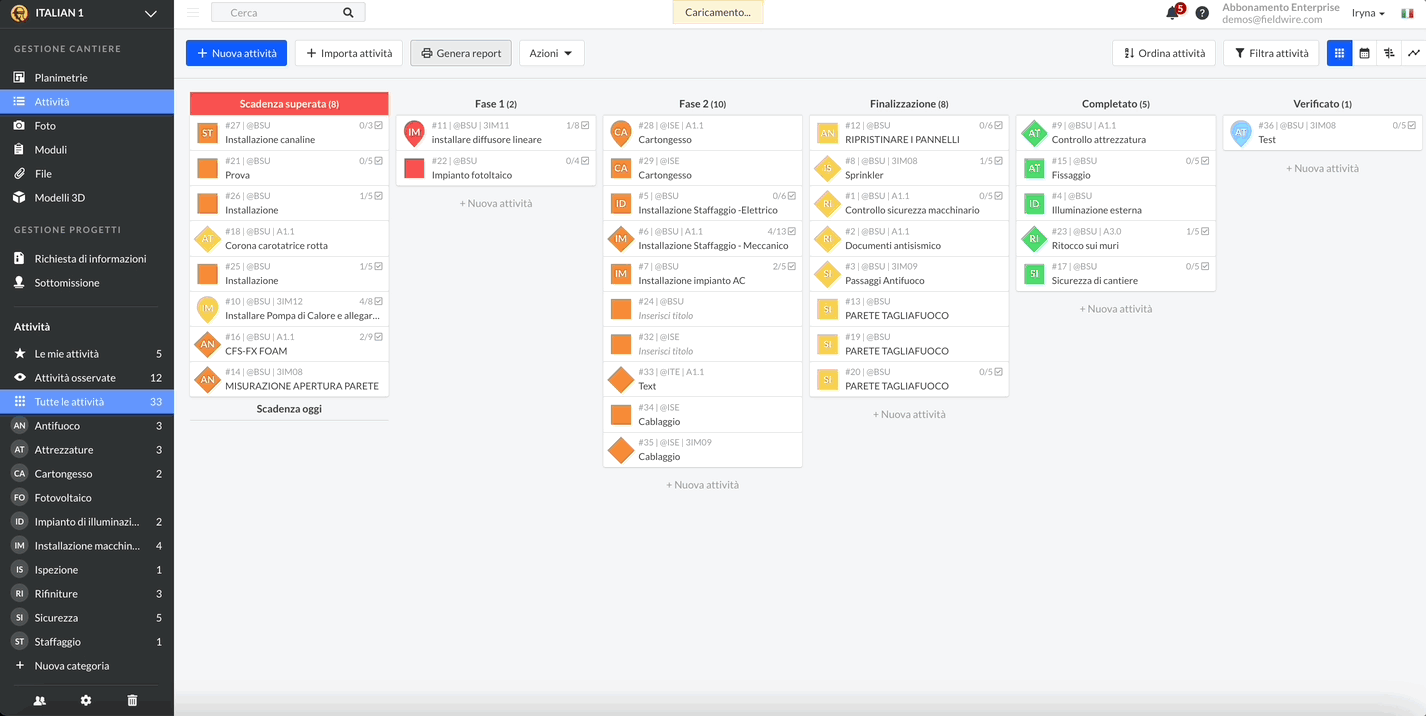Image resolution: width=1426 pixels, height=716 pixels.
Task: Open the Azioni dropdown menu
Action: coord(551,53)
